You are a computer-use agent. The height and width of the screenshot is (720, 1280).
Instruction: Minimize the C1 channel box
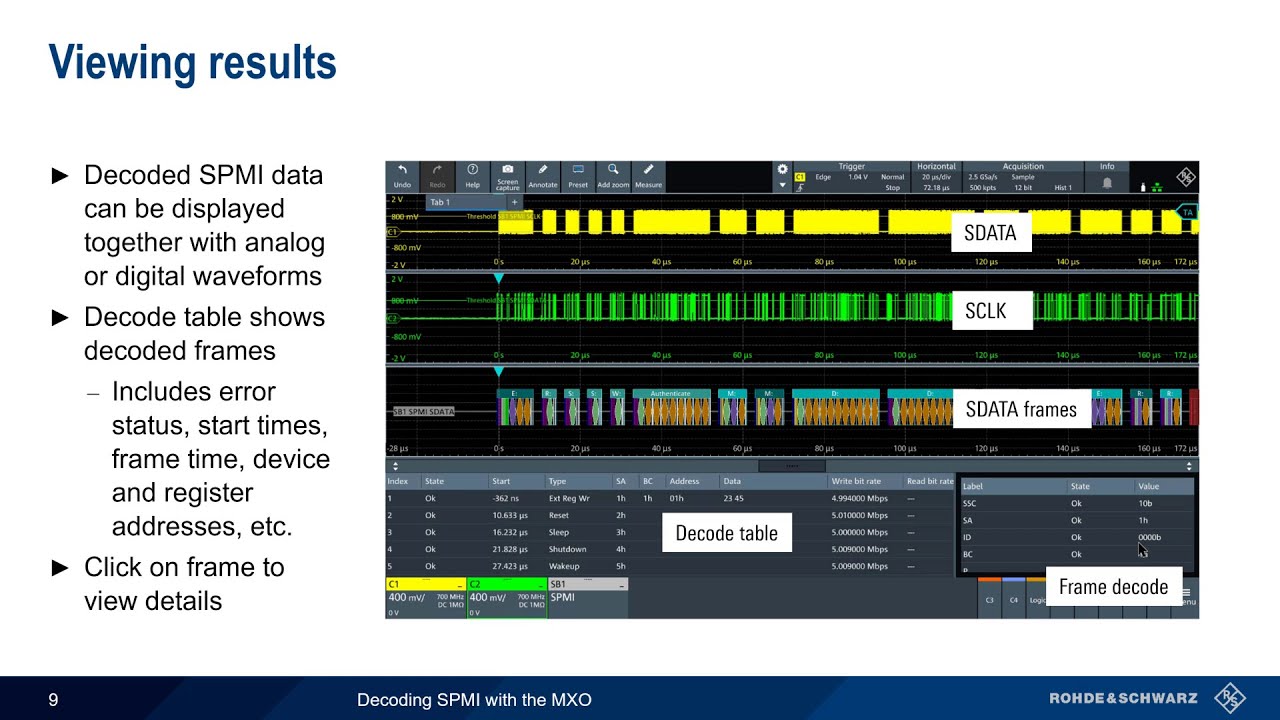pos(459,584)
